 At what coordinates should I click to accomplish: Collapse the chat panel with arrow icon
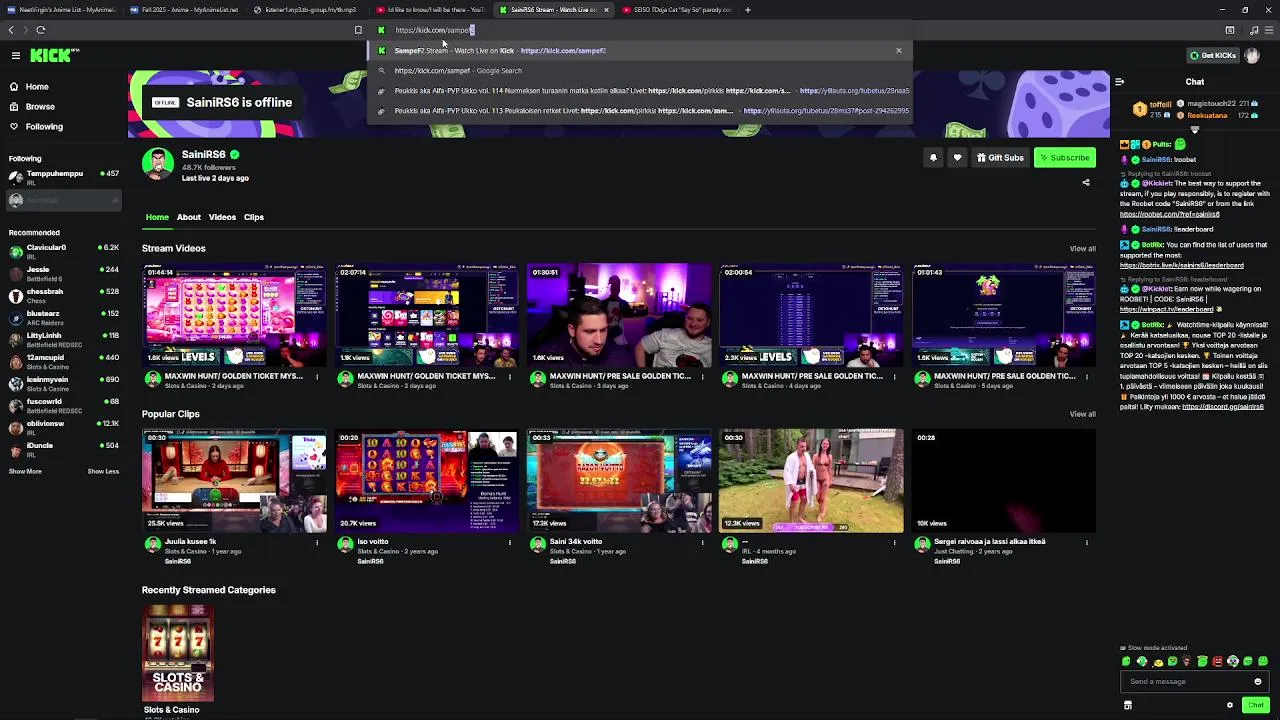[1119, 82]
